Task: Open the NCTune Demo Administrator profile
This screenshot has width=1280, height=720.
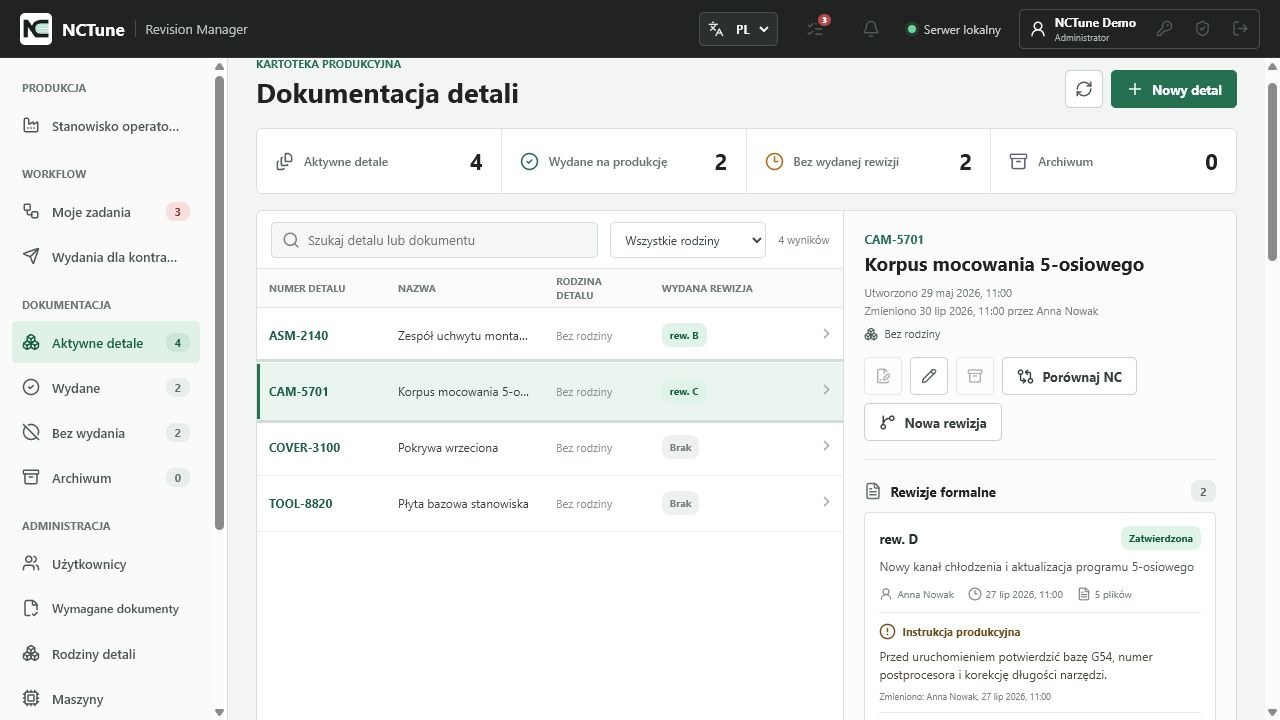Action: (x=1094, y=29)
